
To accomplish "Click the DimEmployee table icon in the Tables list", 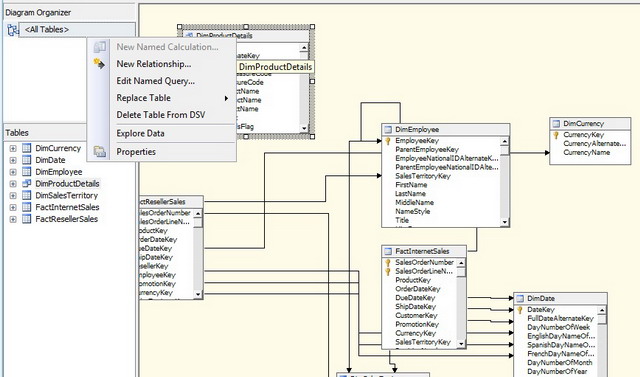I will 27,172.
